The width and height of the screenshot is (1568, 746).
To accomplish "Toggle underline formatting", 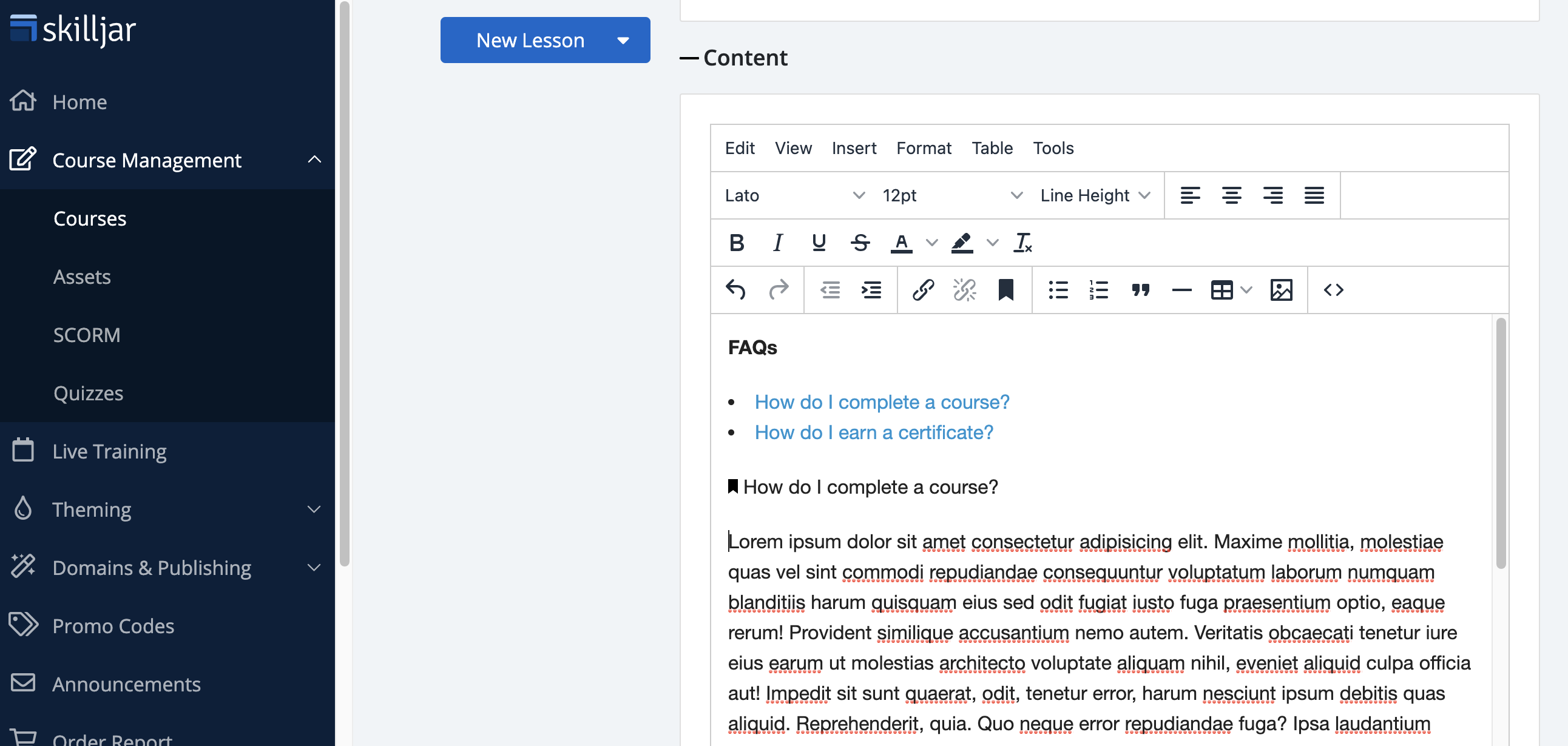I will click(819, 243).
